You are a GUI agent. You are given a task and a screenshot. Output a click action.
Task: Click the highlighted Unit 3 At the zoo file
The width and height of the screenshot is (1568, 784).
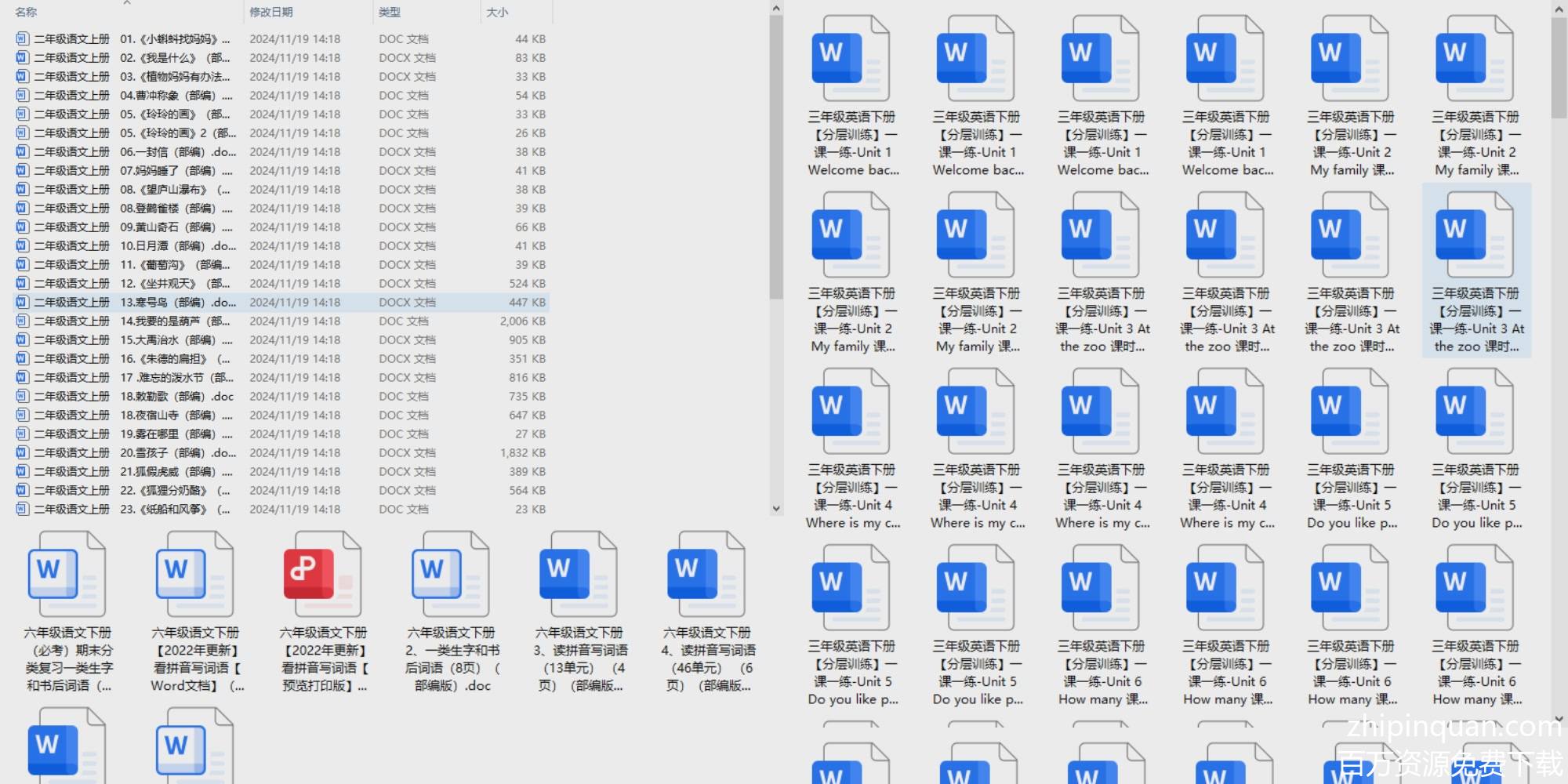coord(1475,270)
